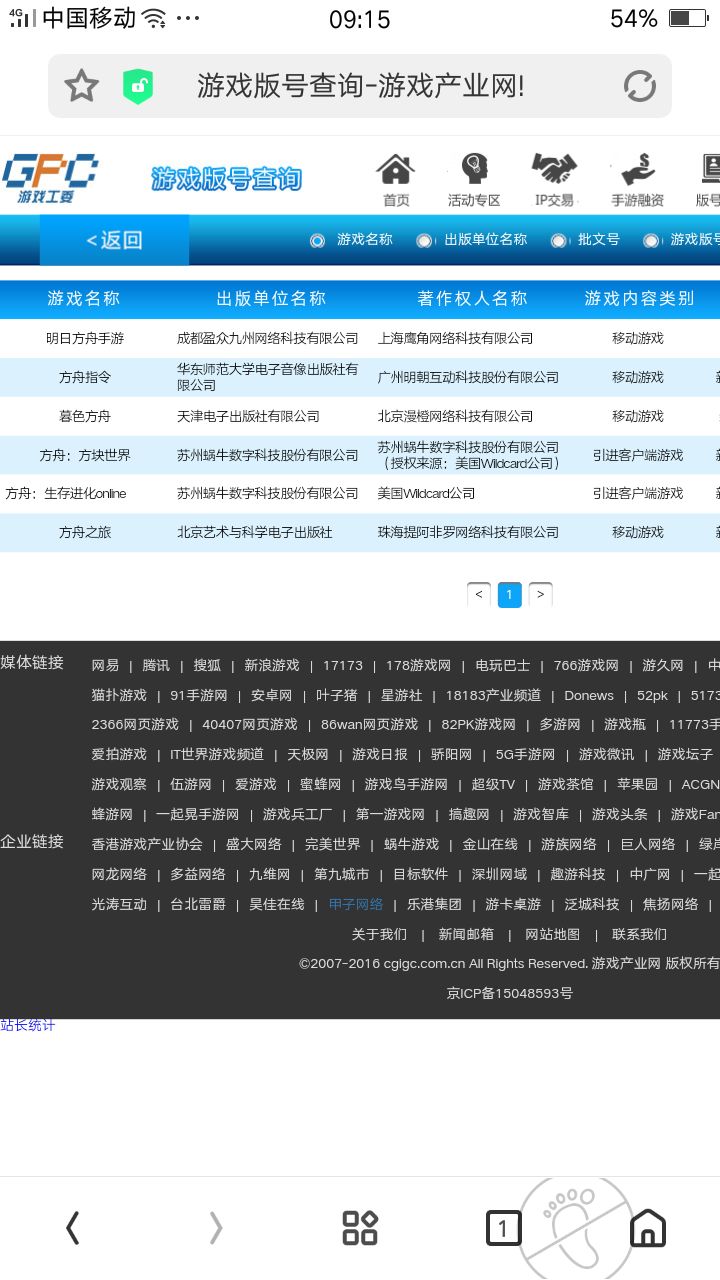Open the 活动专区 icon
Image resolution: width=720 pixels, height=1280 pixels.
pyautogui.click(x=474, y=181)
